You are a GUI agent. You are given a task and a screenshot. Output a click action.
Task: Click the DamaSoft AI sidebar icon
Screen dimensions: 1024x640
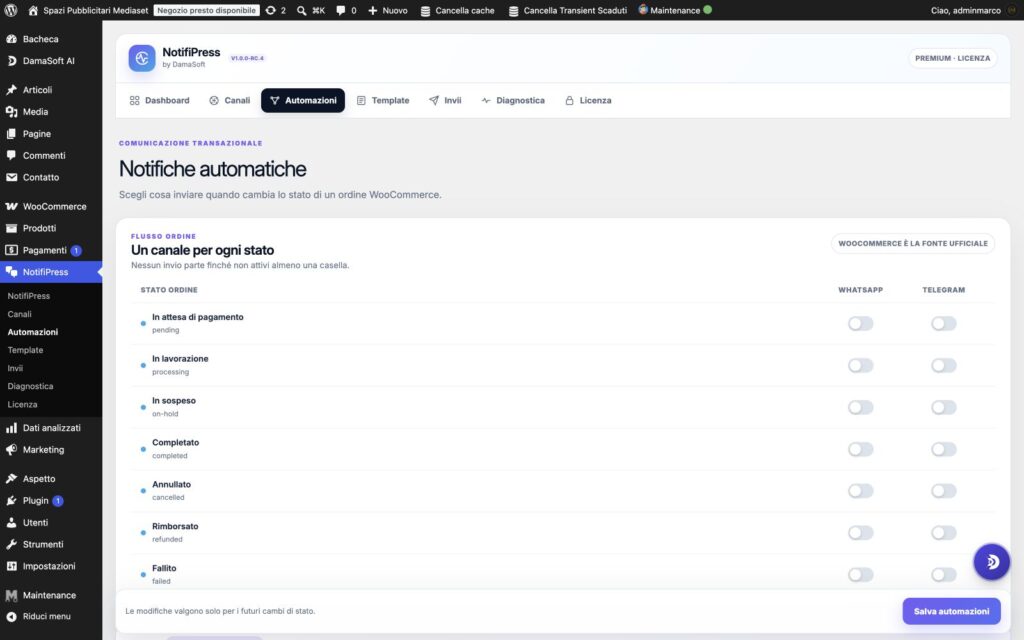(11, 61)
